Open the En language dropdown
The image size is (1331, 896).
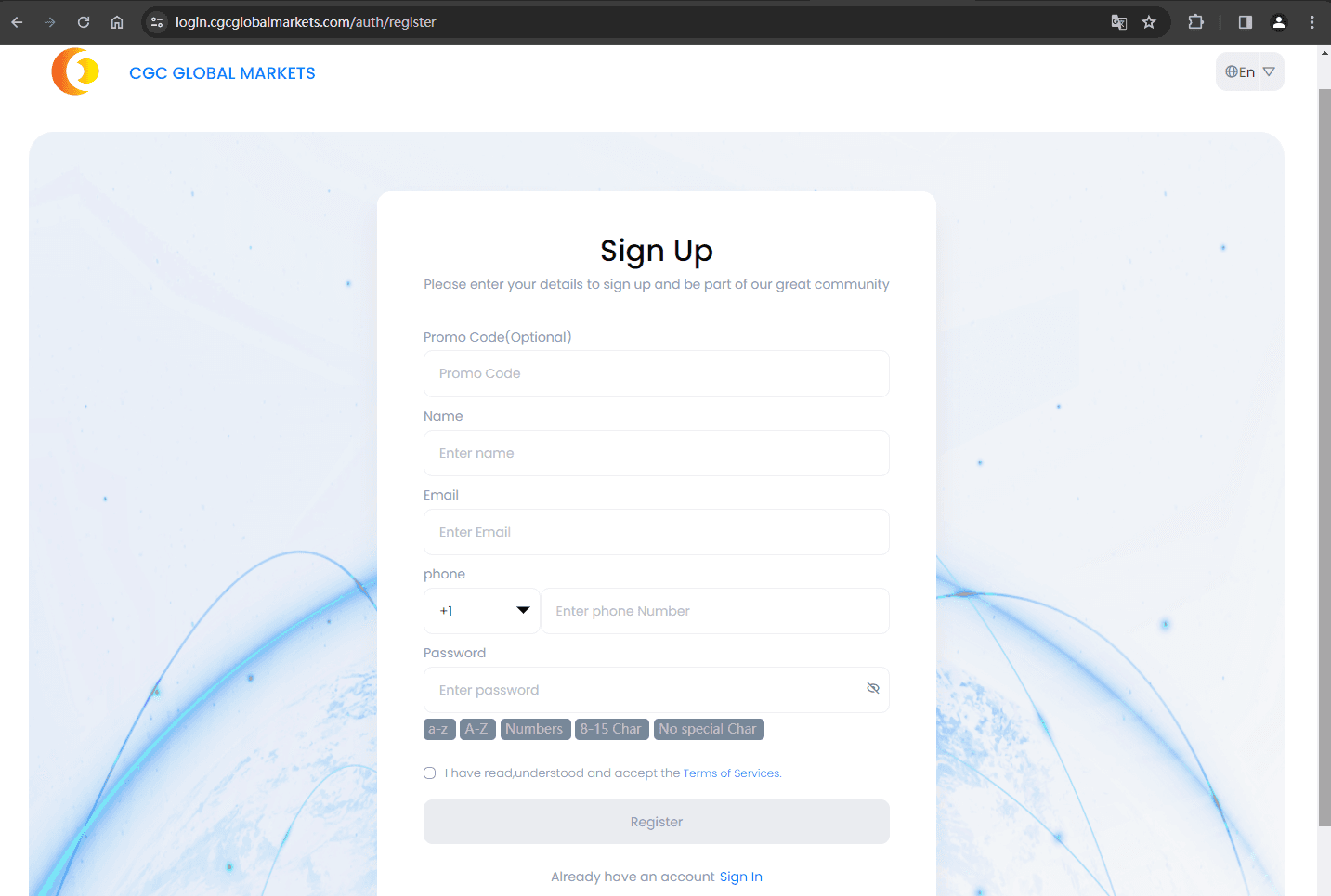tap(1250, 71)
